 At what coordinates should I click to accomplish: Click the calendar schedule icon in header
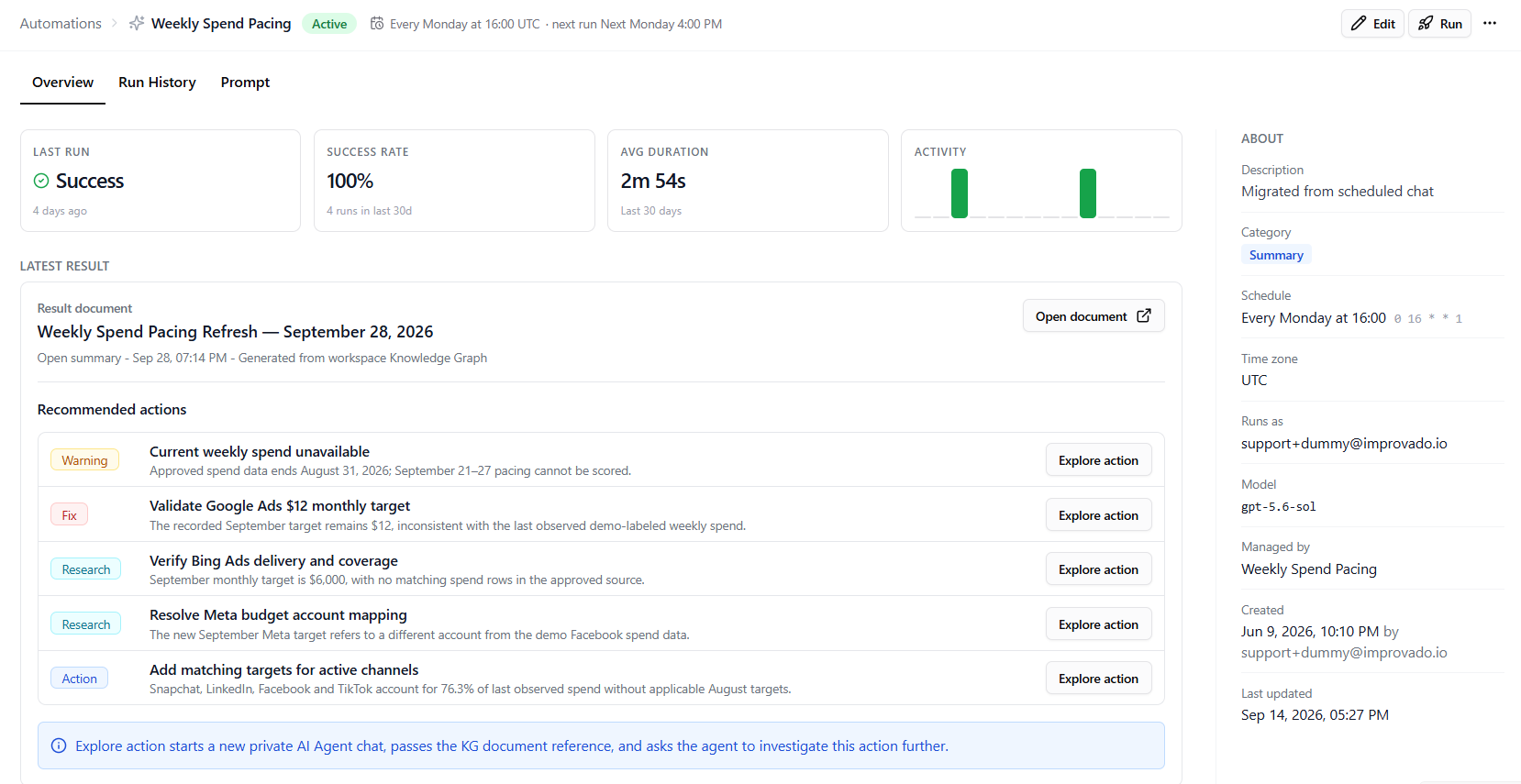point(377,23)
